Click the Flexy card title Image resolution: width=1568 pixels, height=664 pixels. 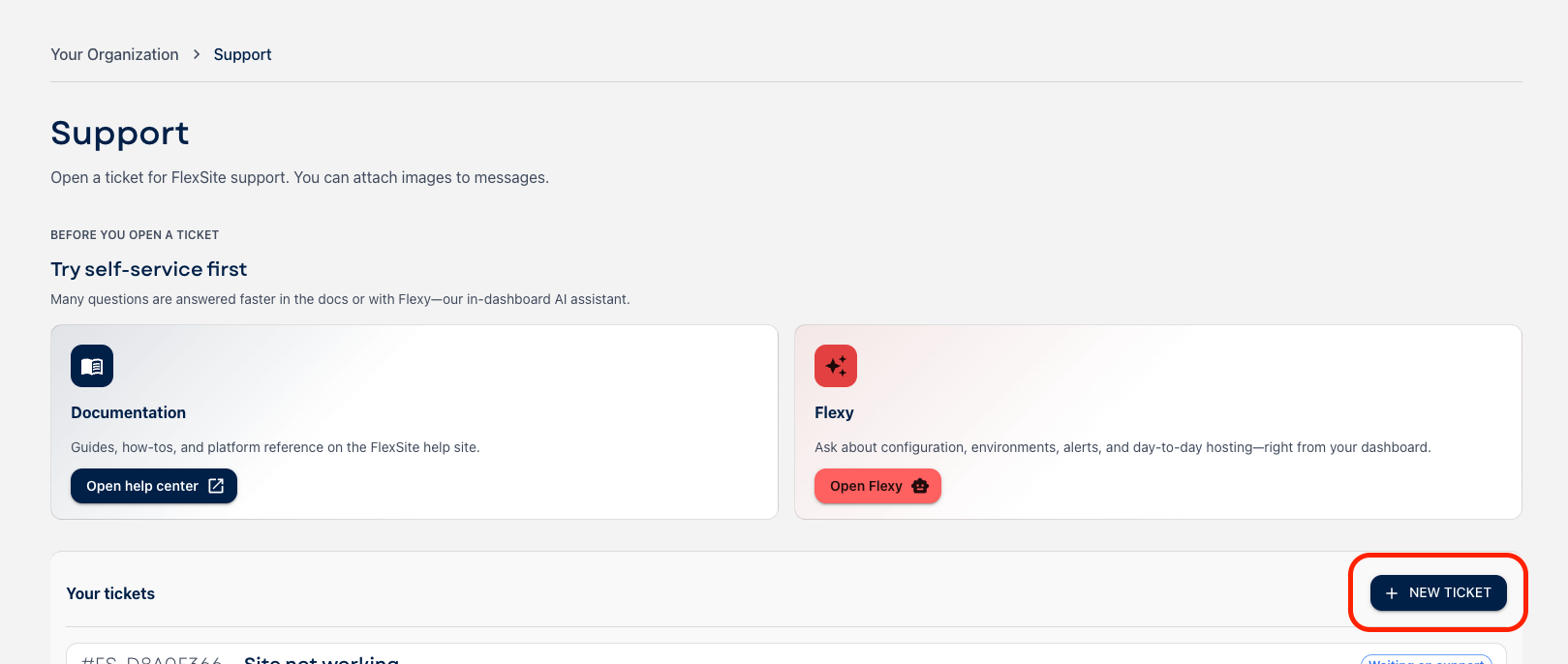(834, 412)
